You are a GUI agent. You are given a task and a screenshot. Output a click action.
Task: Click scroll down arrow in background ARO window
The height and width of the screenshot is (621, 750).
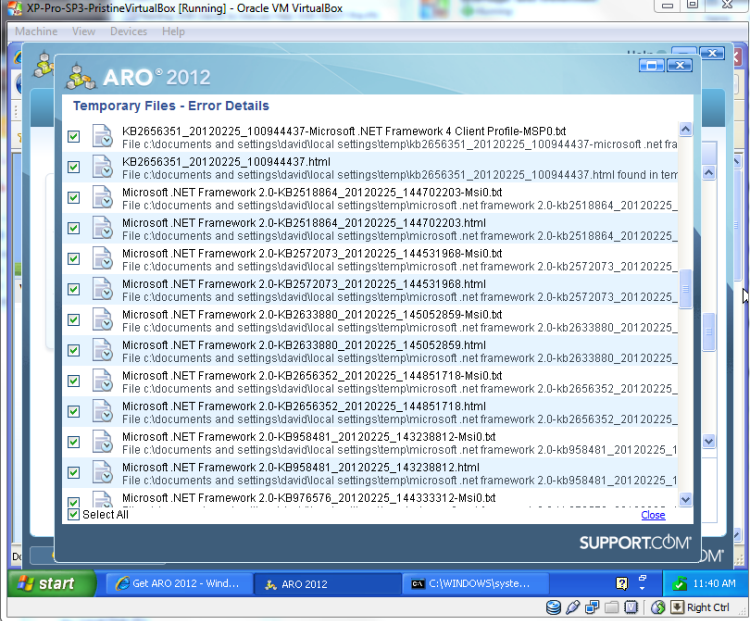click(x=709, y=441)
